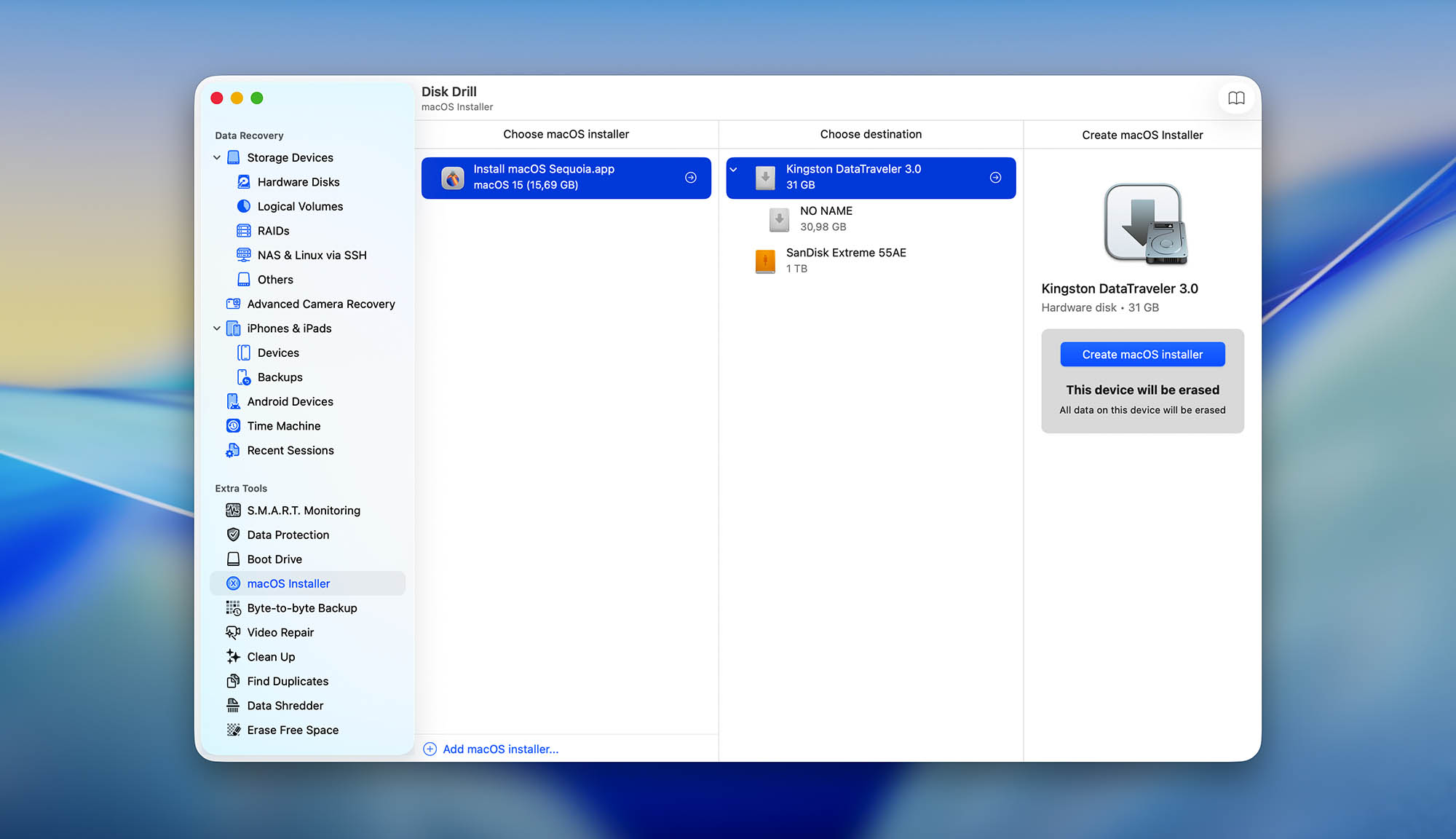This screenshot has height=839, width=1456.
Task: Open the Clean Up tool
Action: tap(270, 656)
